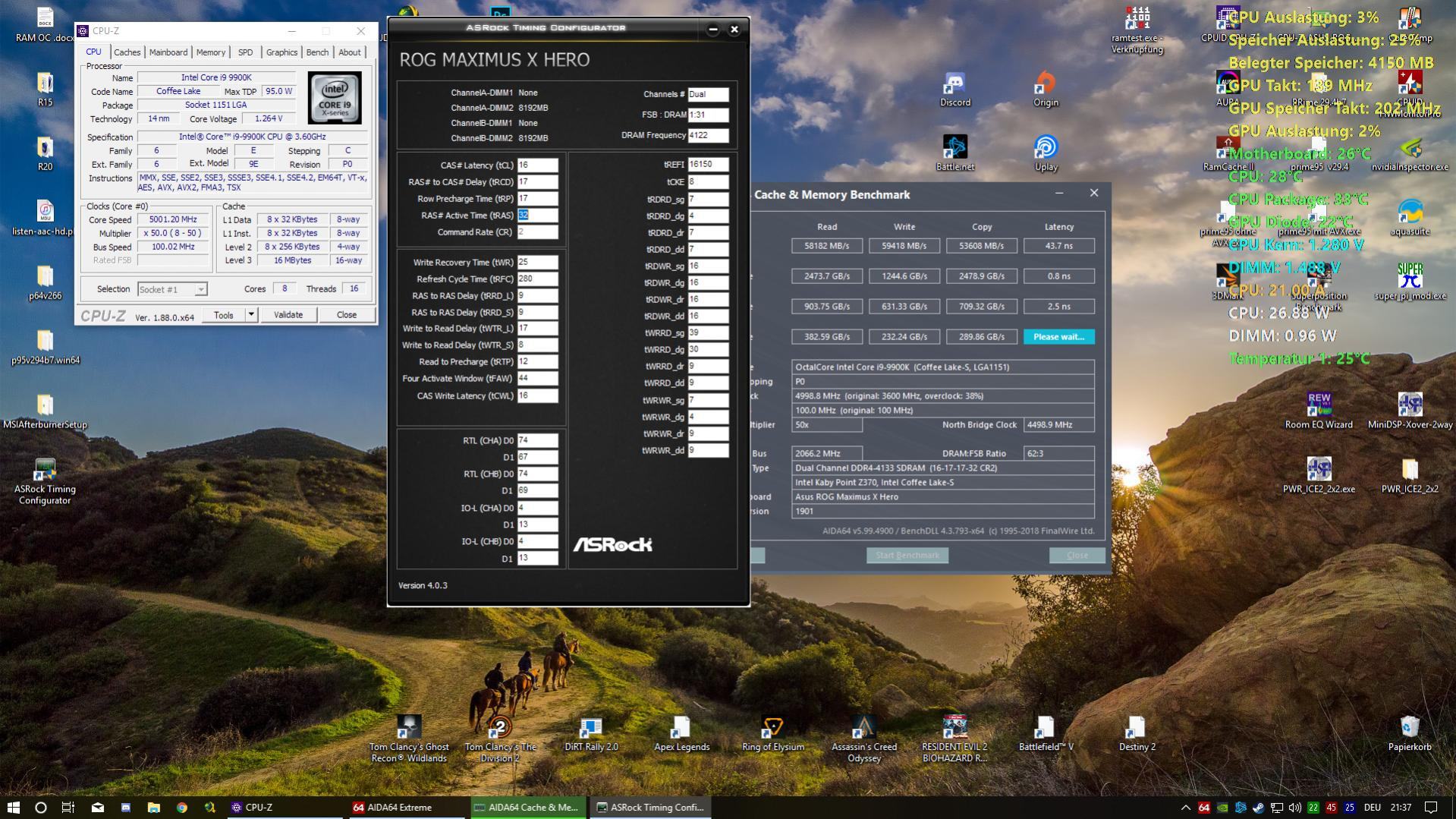Click the RAS# Active Time (tRAS) field

click(537, 216)
